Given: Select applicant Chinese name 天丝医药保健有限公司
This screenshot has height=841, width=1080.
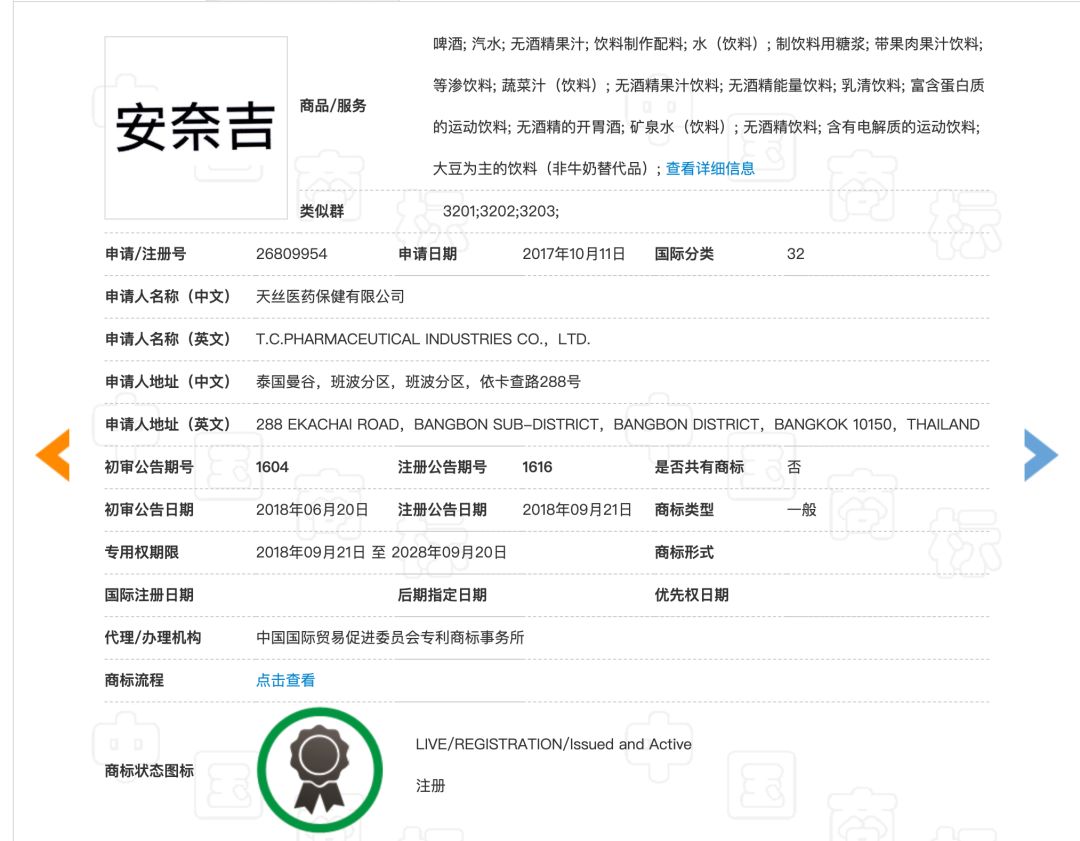Looking at the screenshot, I should [330, 296].
